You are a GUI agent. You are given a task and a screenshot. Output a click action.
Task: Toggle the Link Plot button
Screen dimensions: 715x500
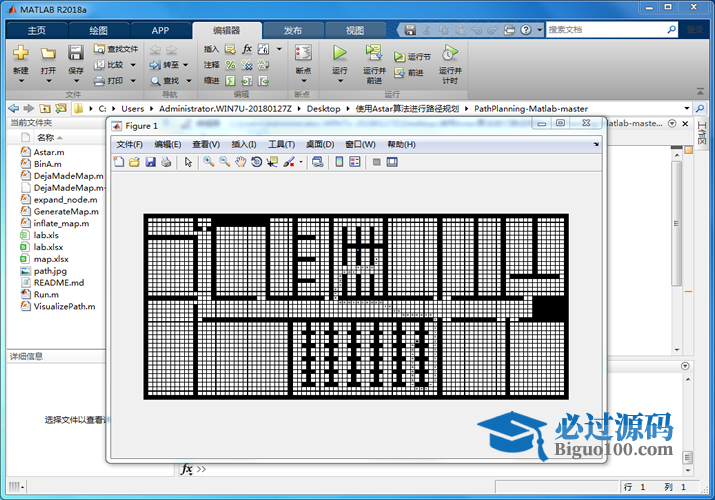click(318, 162)
